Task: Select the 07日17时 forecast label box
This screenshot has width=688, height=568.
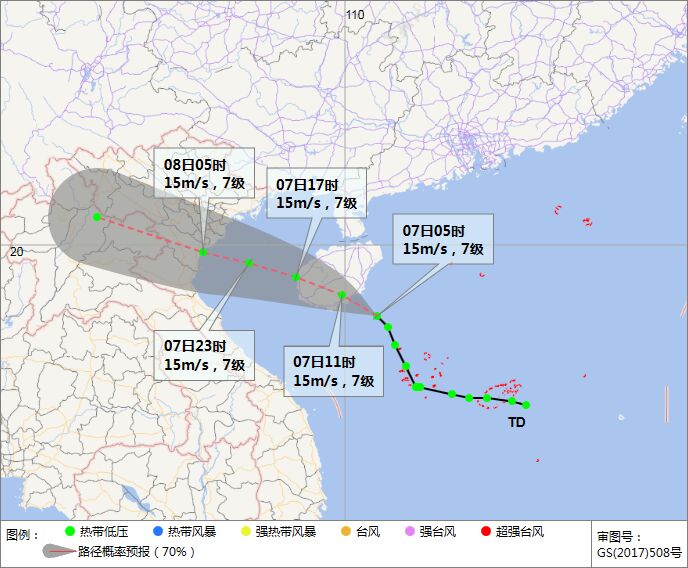Action: [316, 193]
